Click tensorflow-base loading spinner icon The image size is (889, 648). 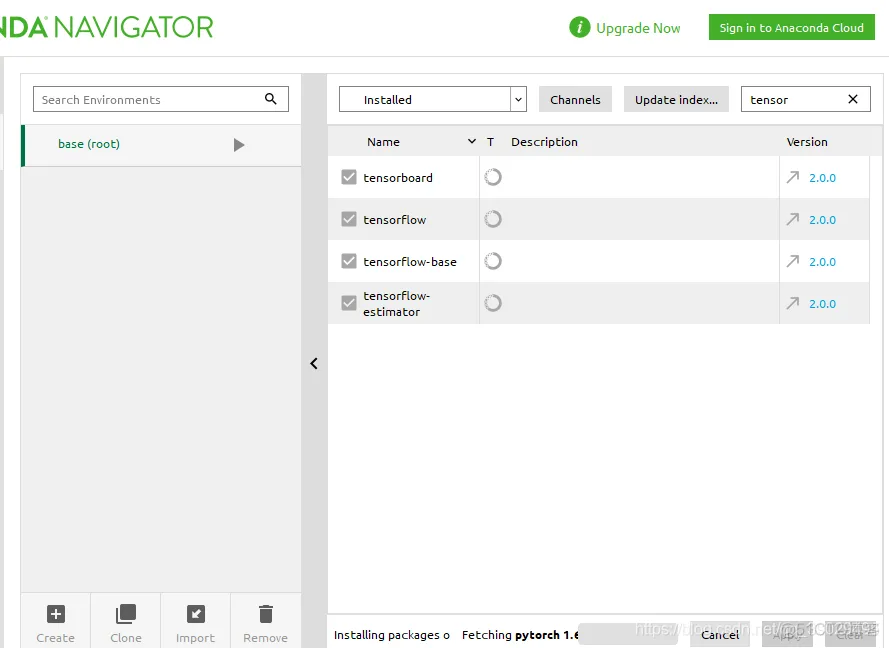(x=493, y=261)
